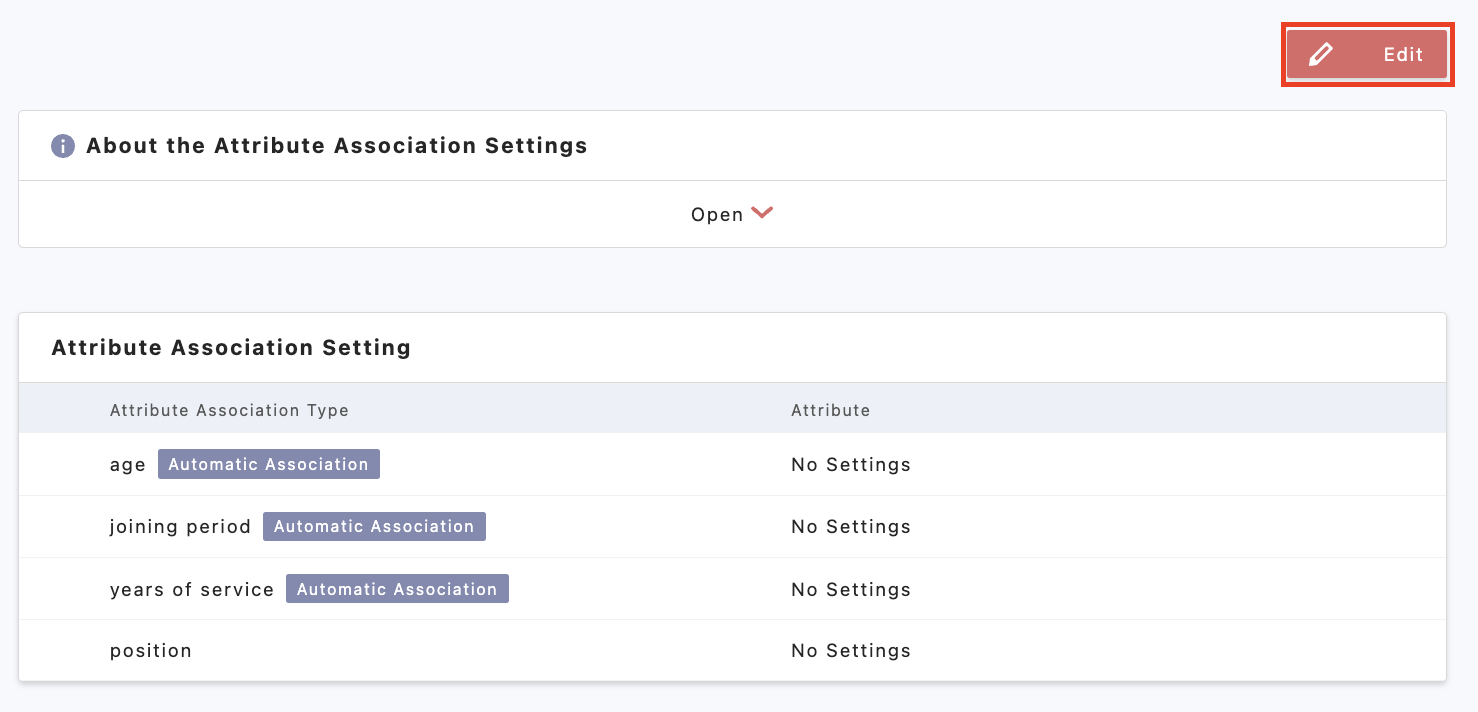Viewport: 1478px width, 712px height.
Task: Select the joining period label
Action: click(x=180, y=527)
